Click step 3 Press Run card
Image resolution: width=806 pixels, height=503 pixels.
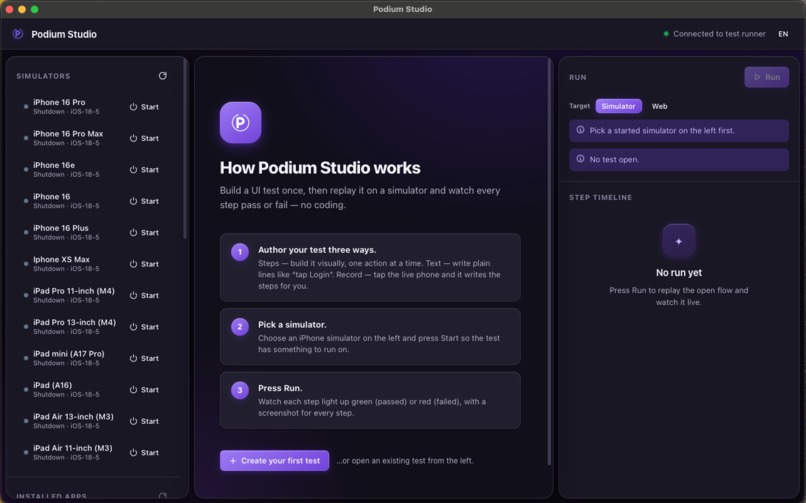(x=370, y=400)
